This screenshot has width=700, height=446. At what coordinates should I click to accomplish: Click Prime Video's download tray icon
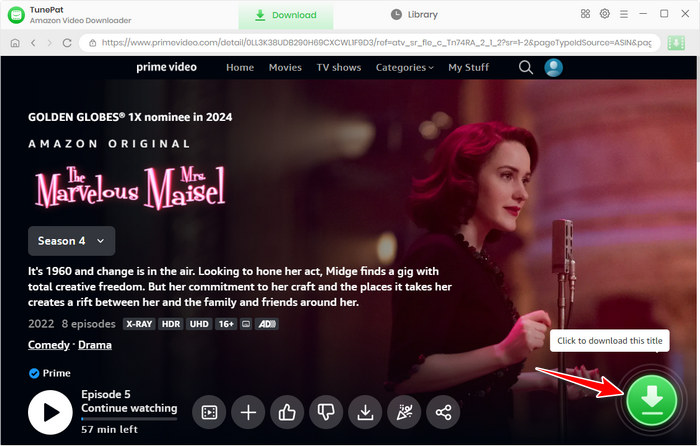[x=365, y=413]
